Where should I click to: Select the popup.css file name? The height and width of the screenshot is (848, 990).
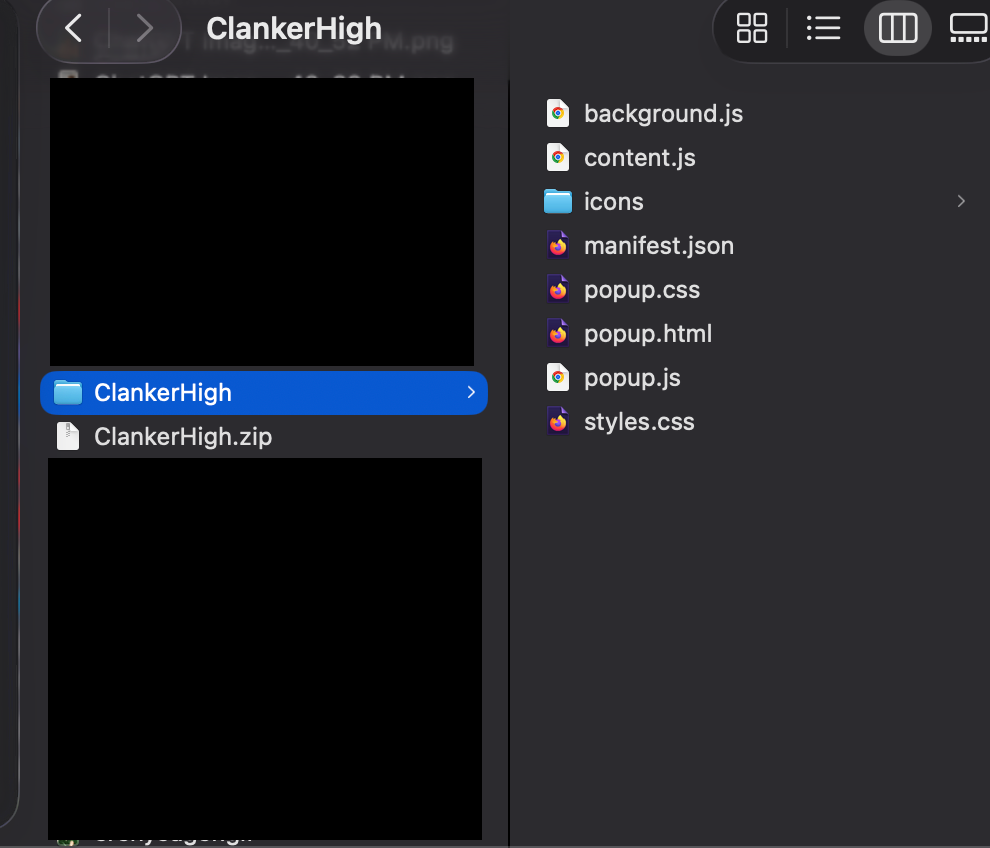coord(641,290)
